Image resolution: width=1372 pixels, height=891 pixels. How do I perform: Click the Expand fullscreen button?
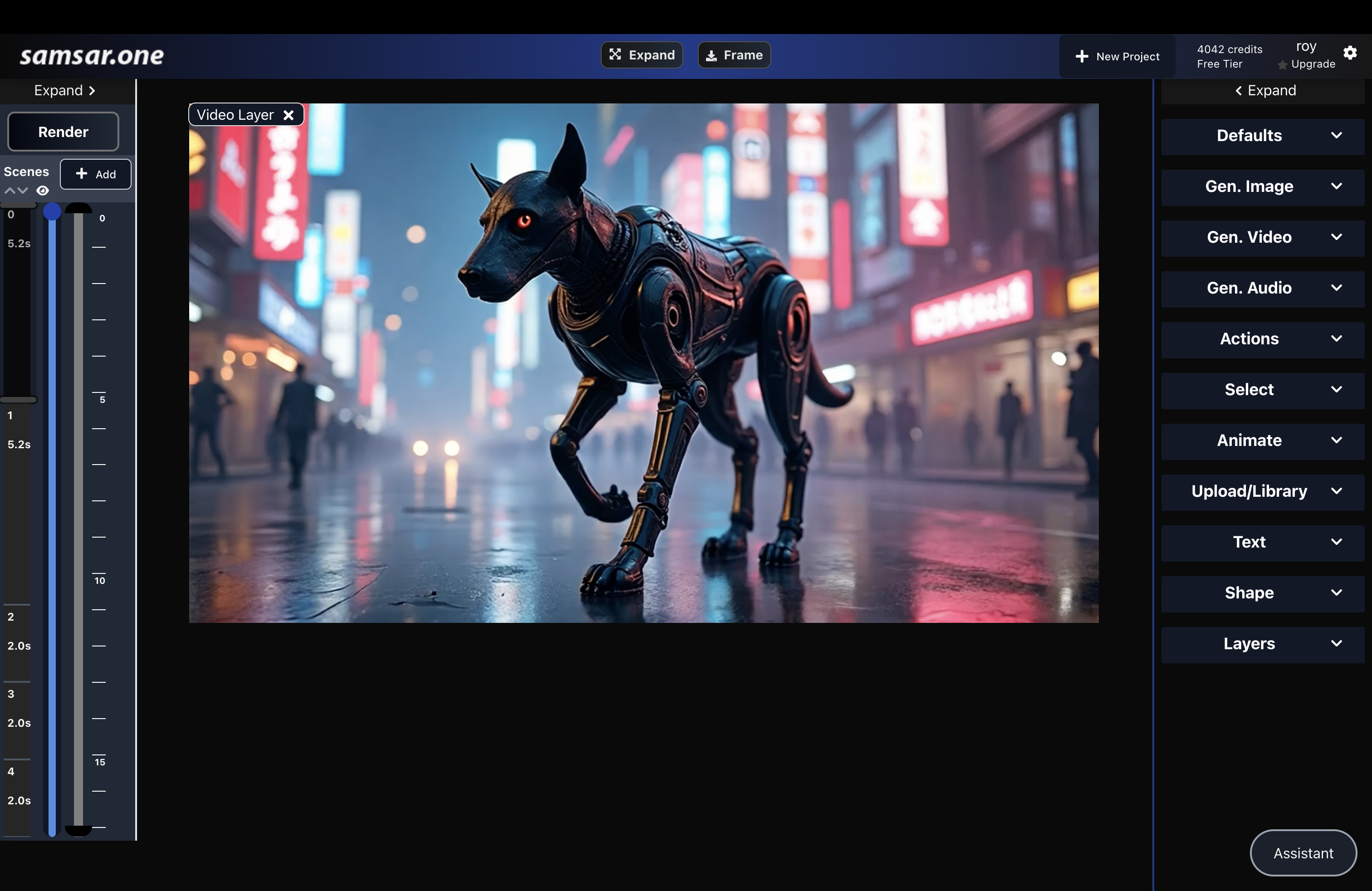(x=642, y=55)
